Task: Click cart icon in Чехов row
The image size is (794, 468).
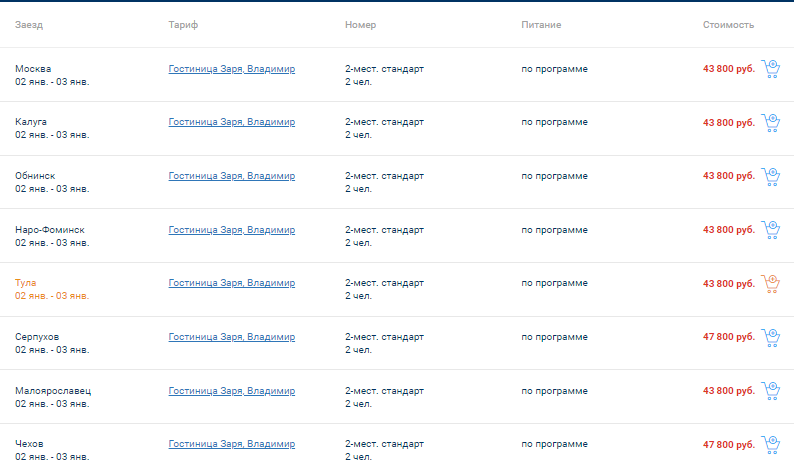Action: coord(771,445)
